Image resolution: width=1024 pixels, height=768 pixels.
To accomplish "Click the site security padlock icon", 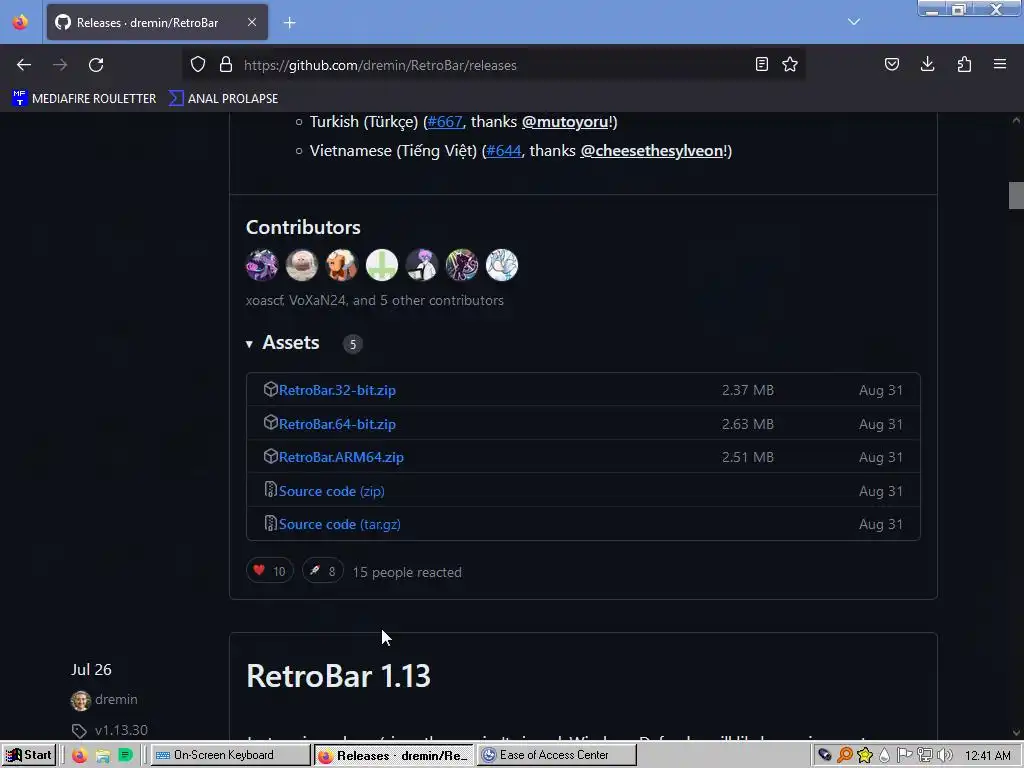I will 226,64.
